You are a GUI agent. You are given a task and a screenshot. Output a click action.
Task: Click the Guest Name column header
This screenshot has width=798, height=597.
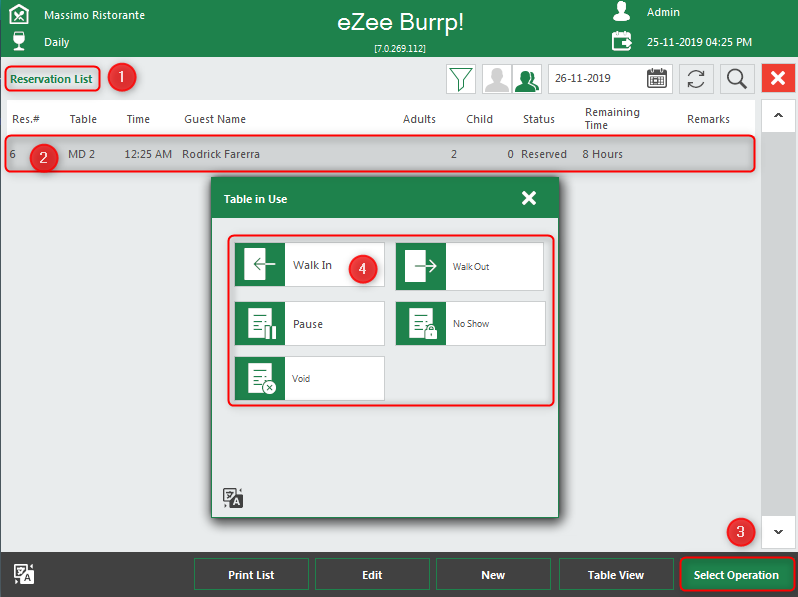(x=215, y=119)
